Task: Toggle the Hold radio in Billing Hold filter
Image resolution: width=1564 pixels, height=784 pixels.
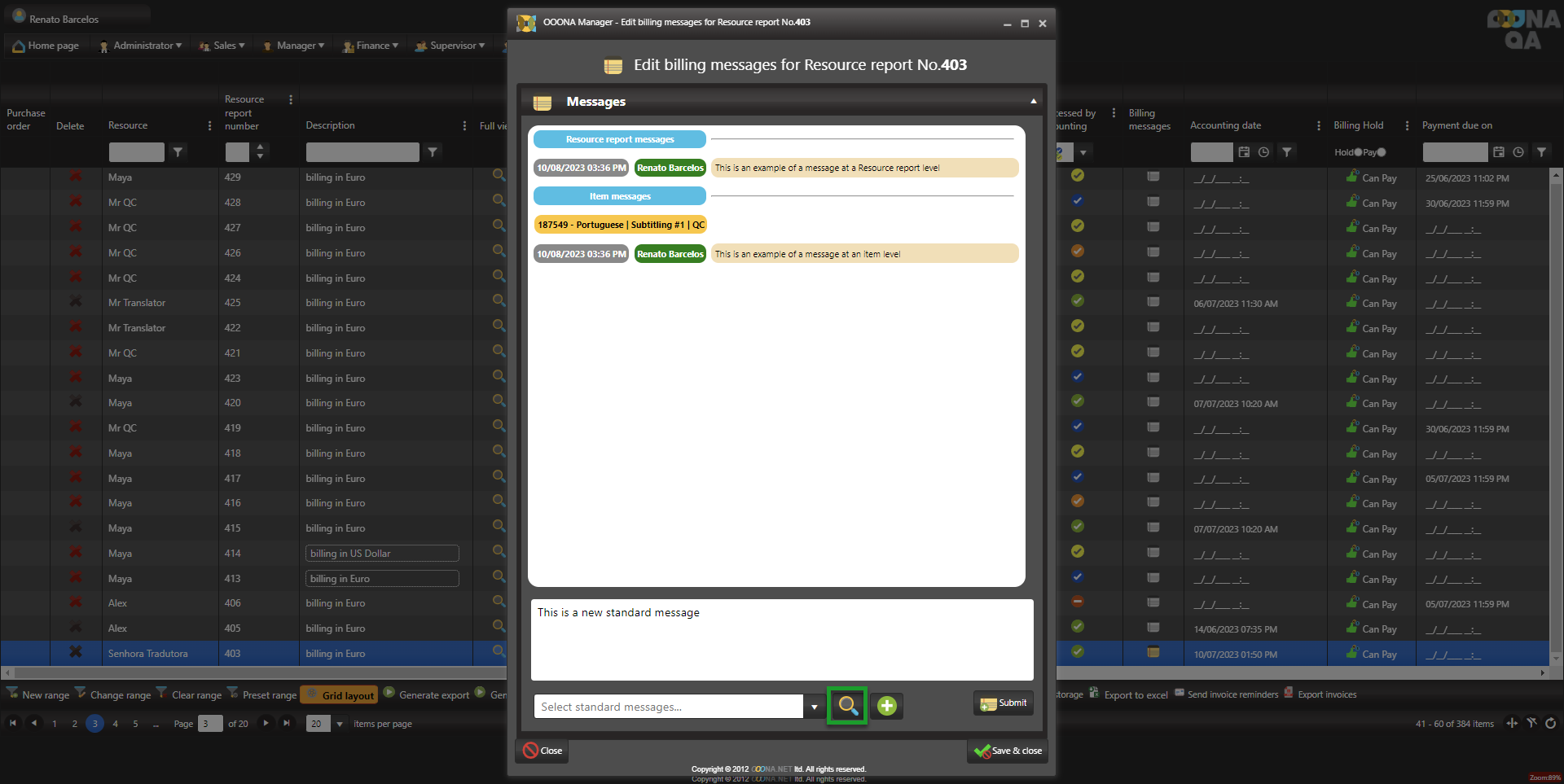Action: point(1358,152)
